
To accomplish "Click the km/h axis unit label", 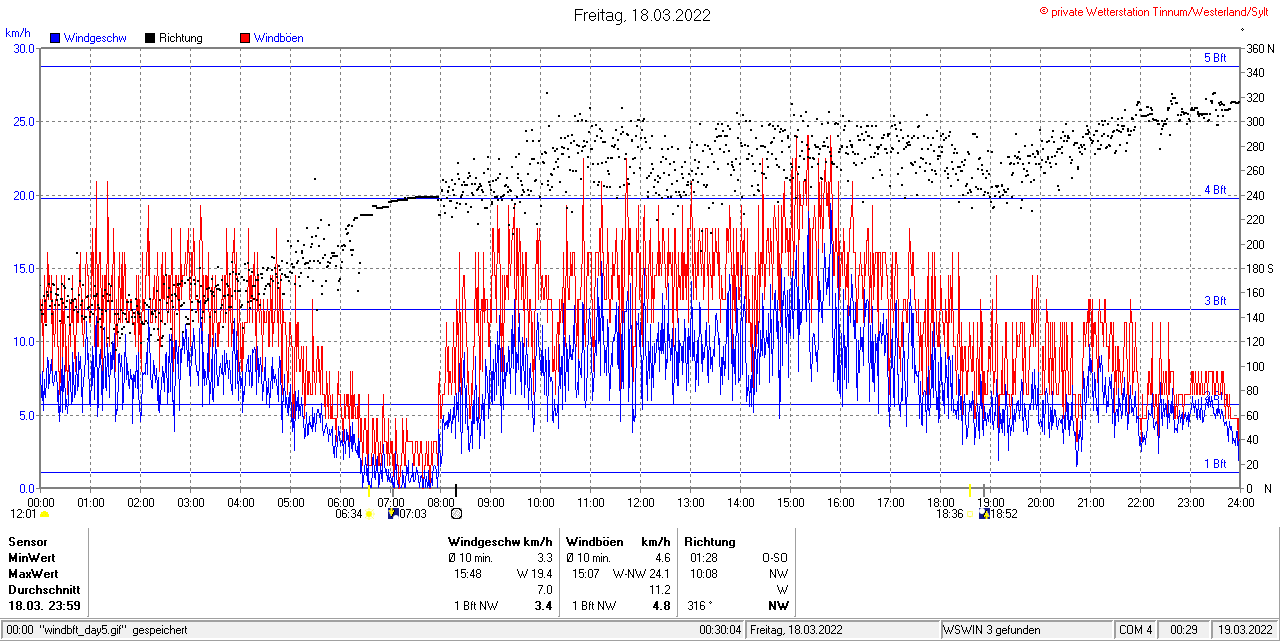I will (17, 33).
